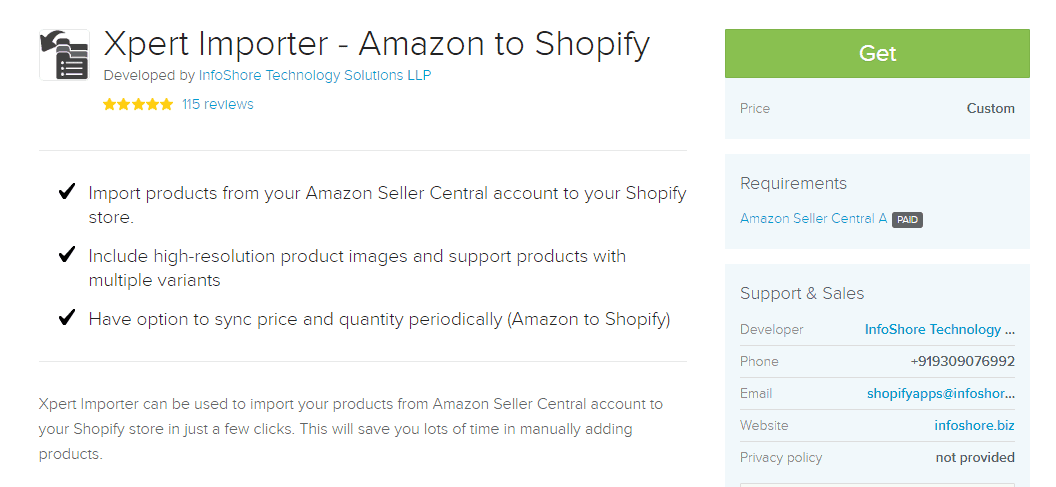Viewport: 1056px width, 487px height.
Task: Click the phone number +919309076992
Action: [x=962, y=362]
